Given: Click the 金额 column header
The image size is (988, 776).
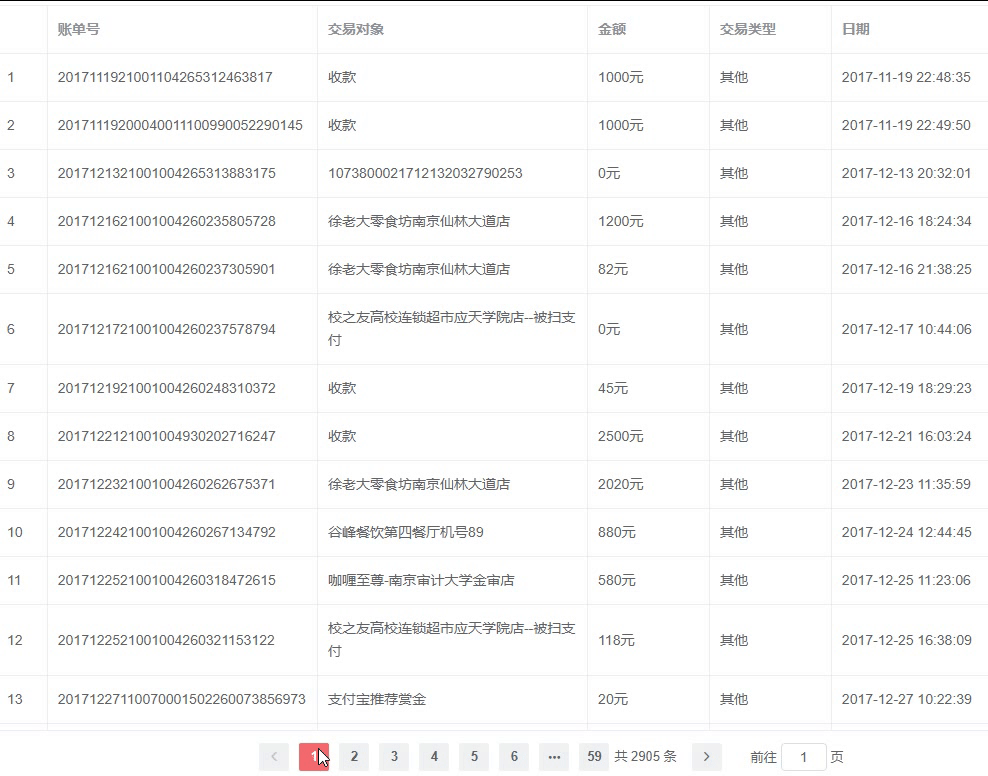Looking at the screenshot, I should 612,29.
